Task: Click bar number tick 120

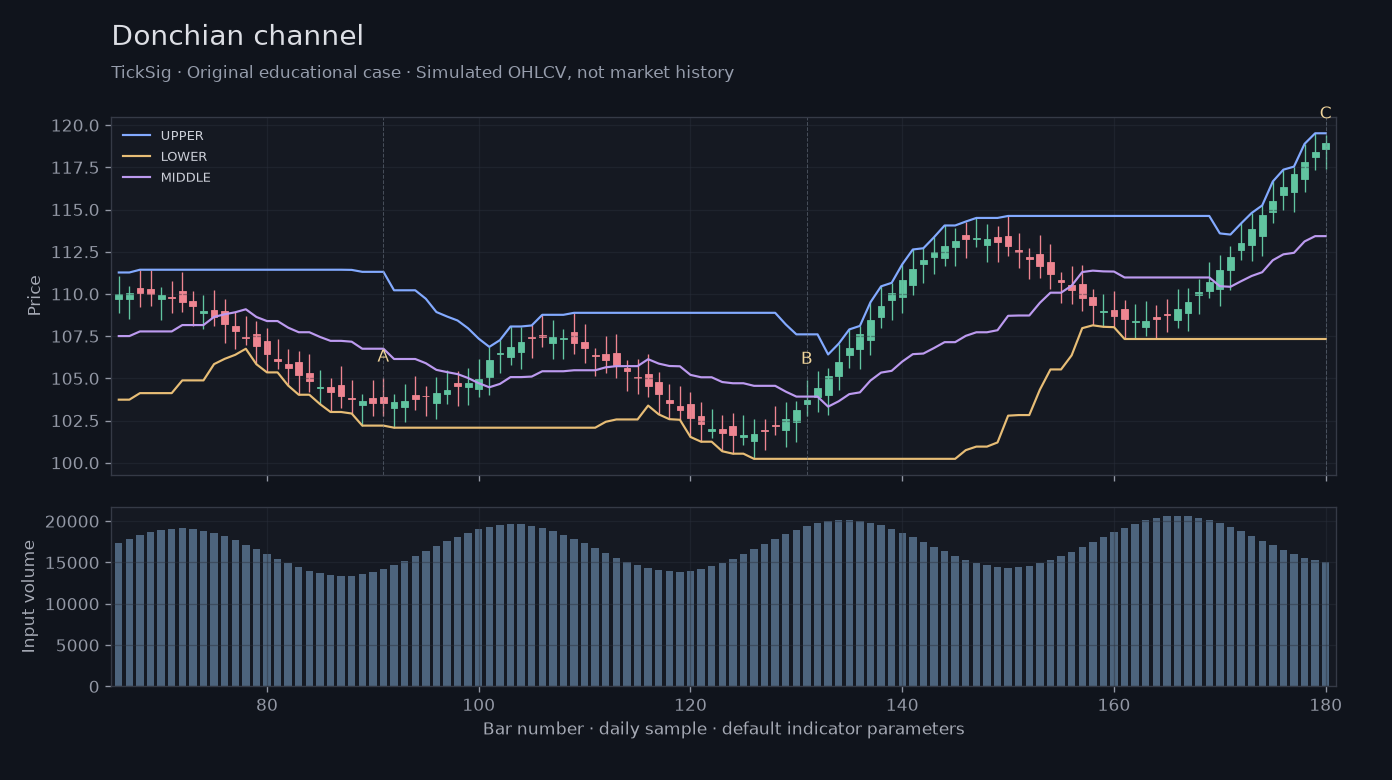Action: 690,704
